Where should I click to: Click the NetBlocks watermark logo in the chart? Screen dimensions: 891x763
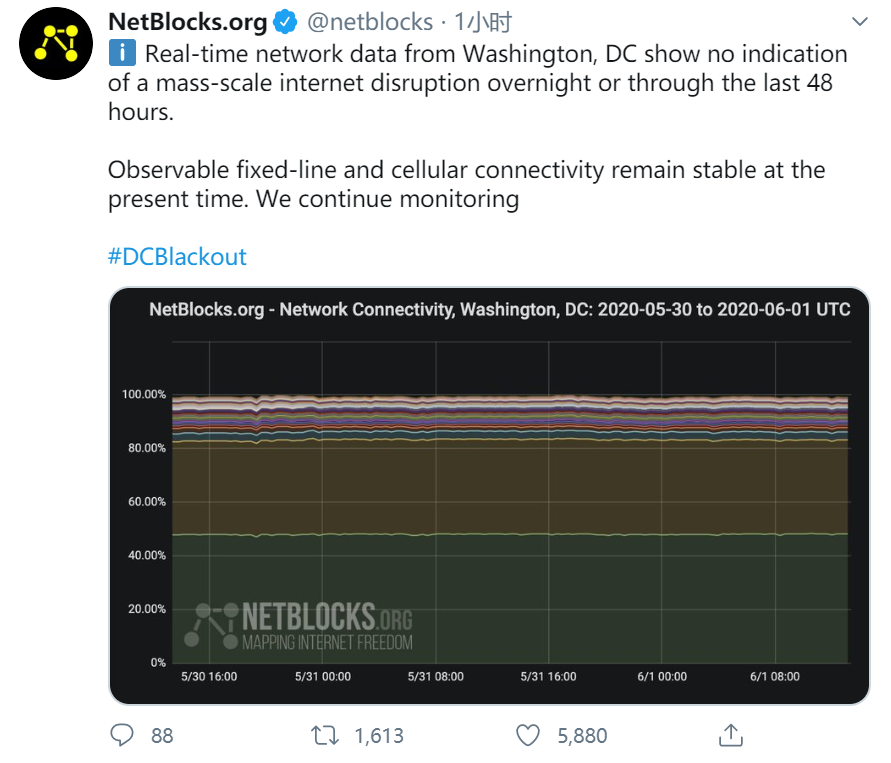click(x=299, y=626)
